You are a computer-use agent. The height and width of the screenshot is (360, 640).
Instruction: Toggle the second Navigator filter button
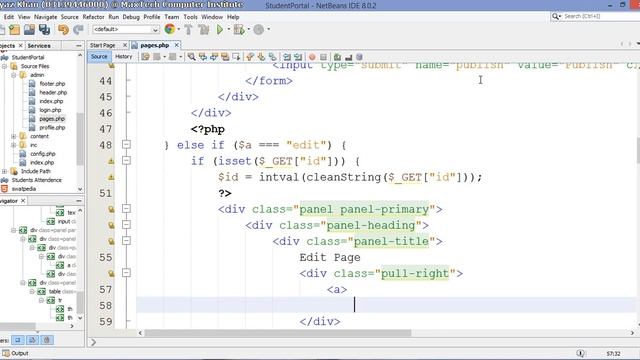coord(32,340)
